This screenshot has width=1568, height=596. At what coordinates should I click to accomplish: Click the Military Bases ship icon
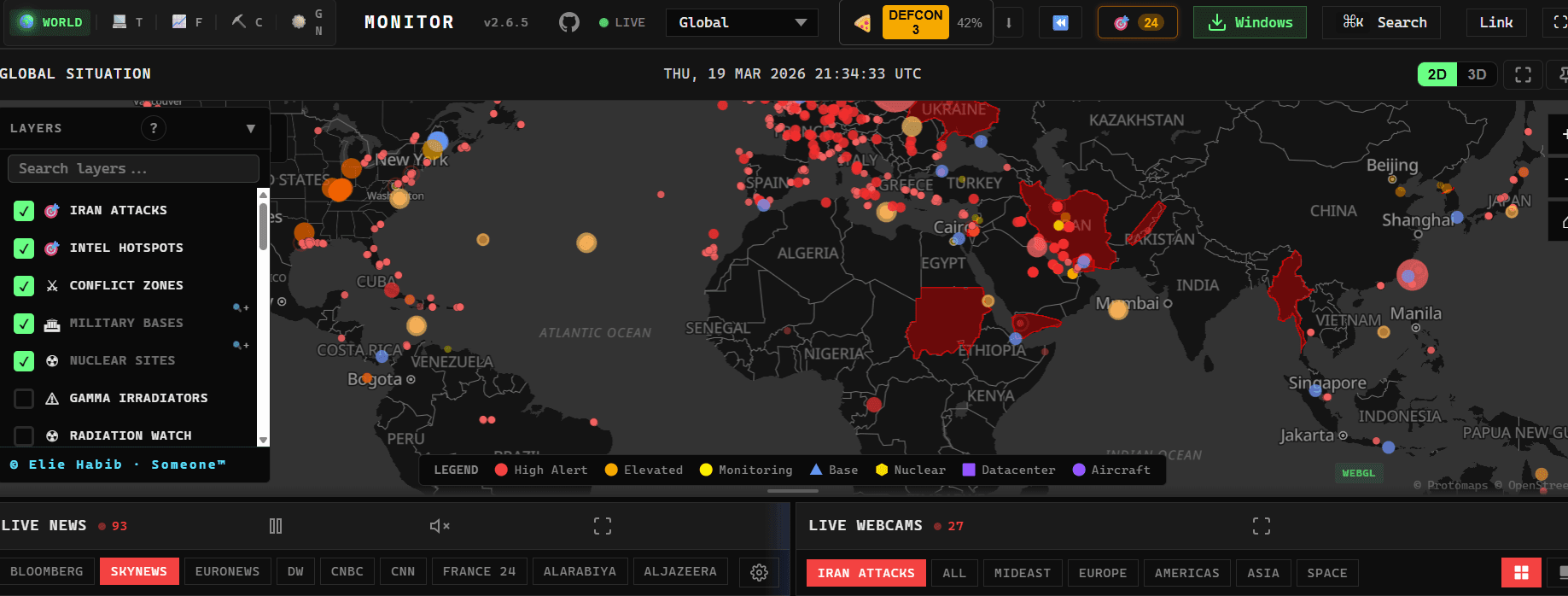pos(52,324)
